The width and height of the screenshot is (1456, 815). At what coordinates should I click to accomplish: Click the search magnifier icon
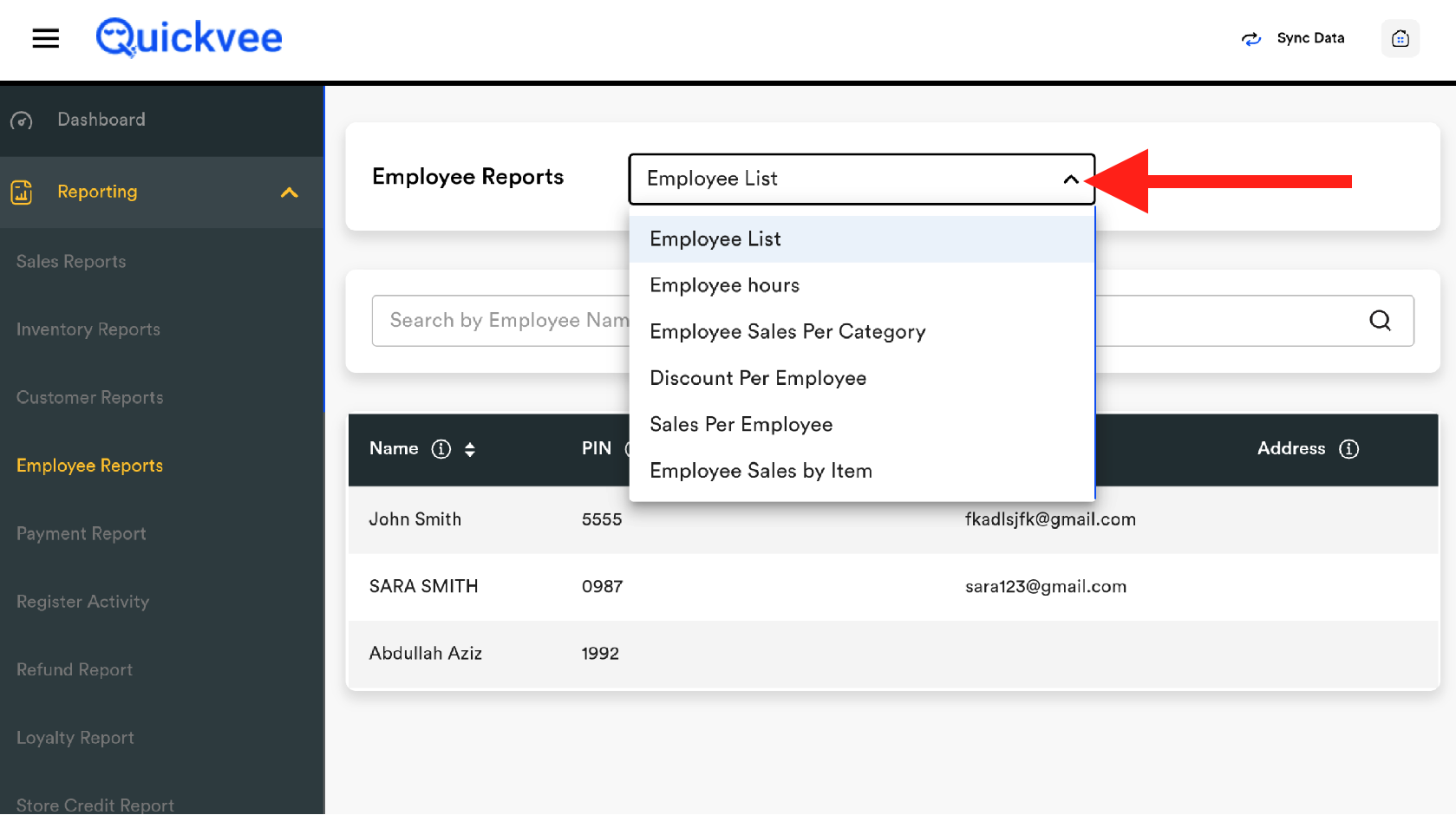(x=1380, y=321)
